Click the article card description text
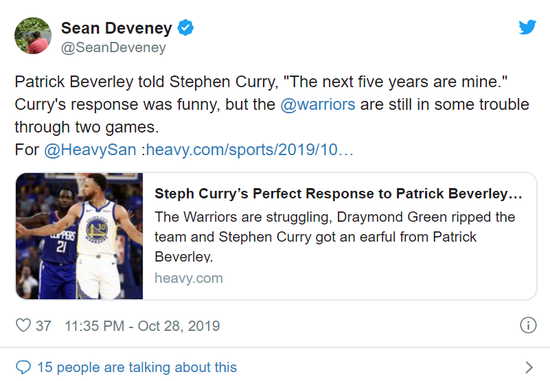The height and width of the screenshot is (381, 550). coord(335,237)
